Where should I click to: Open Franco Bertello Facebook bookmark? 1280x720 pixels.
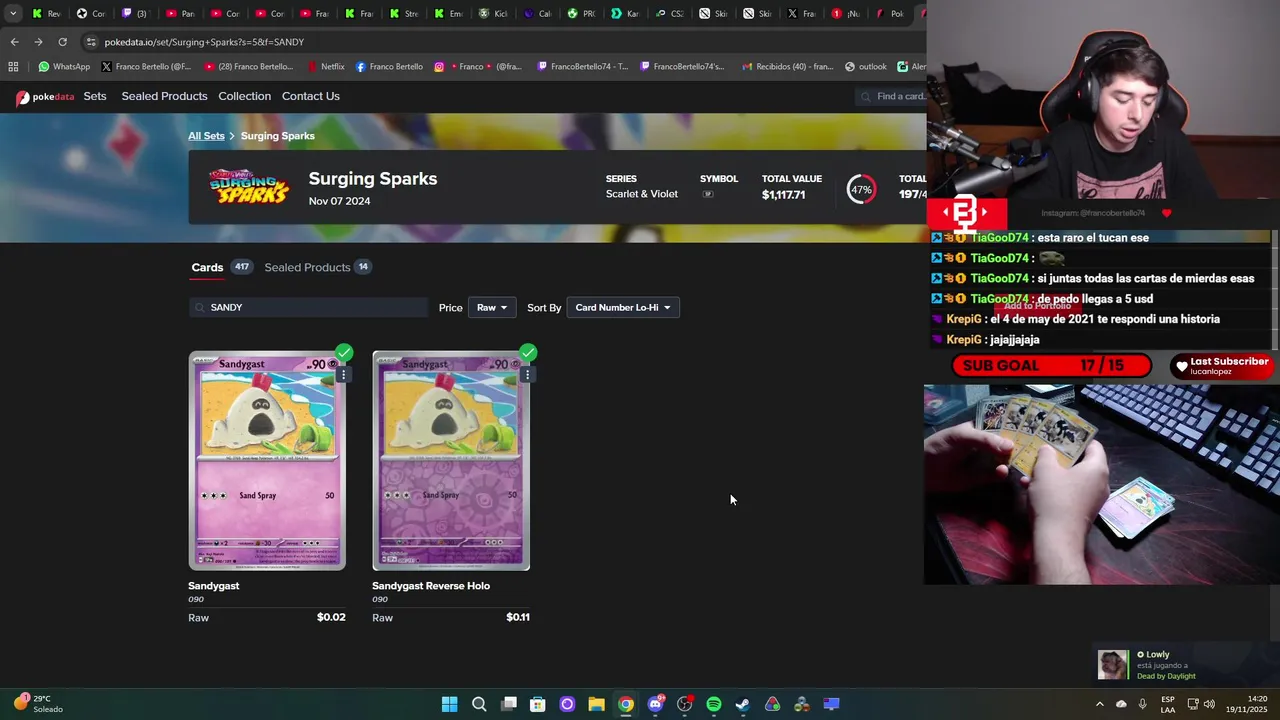[x=389, y=67]
